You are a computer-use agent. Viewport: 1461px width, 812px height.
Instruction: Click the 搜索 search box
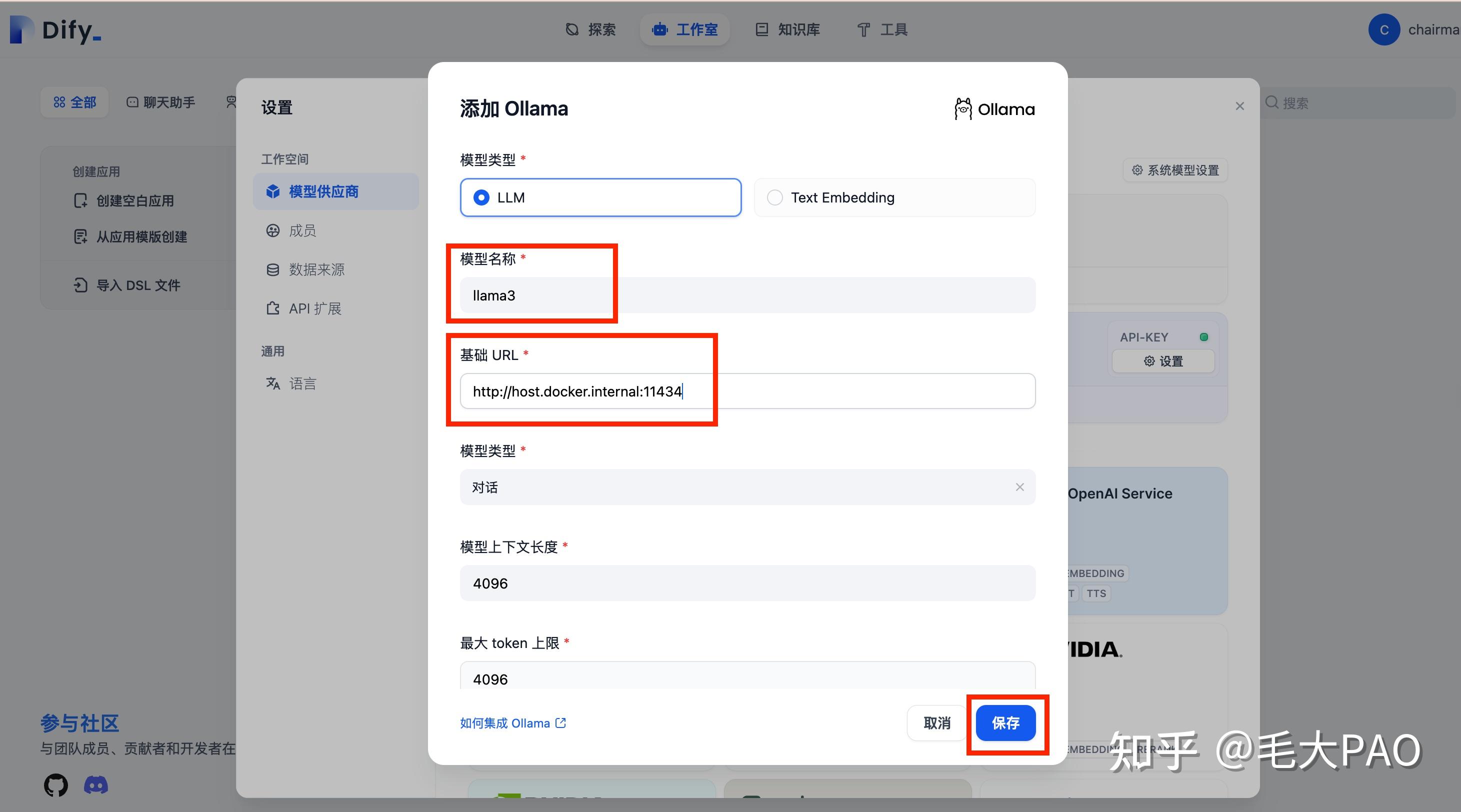tap(1359, 102)
